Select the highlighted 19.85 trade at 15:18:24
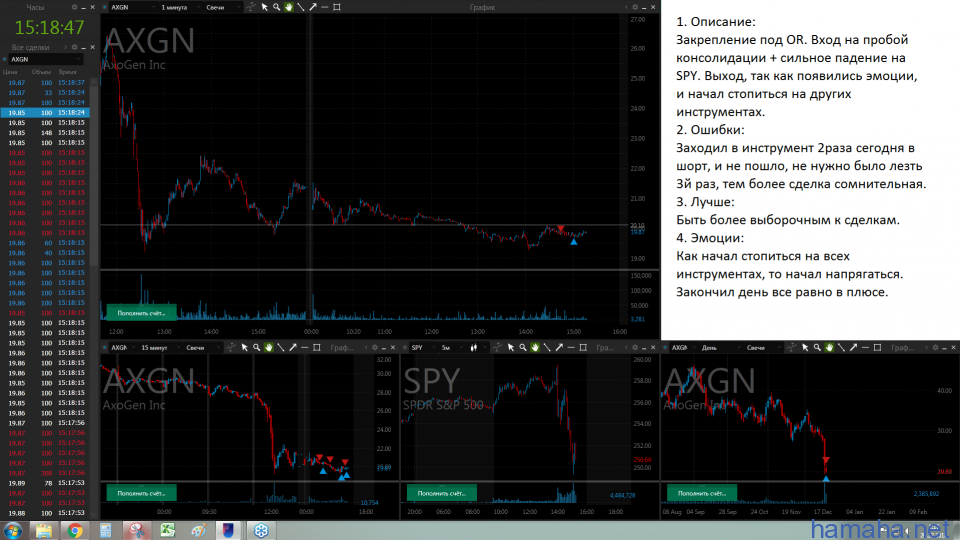This screenshot has height=540, width=960. [45, 113]
